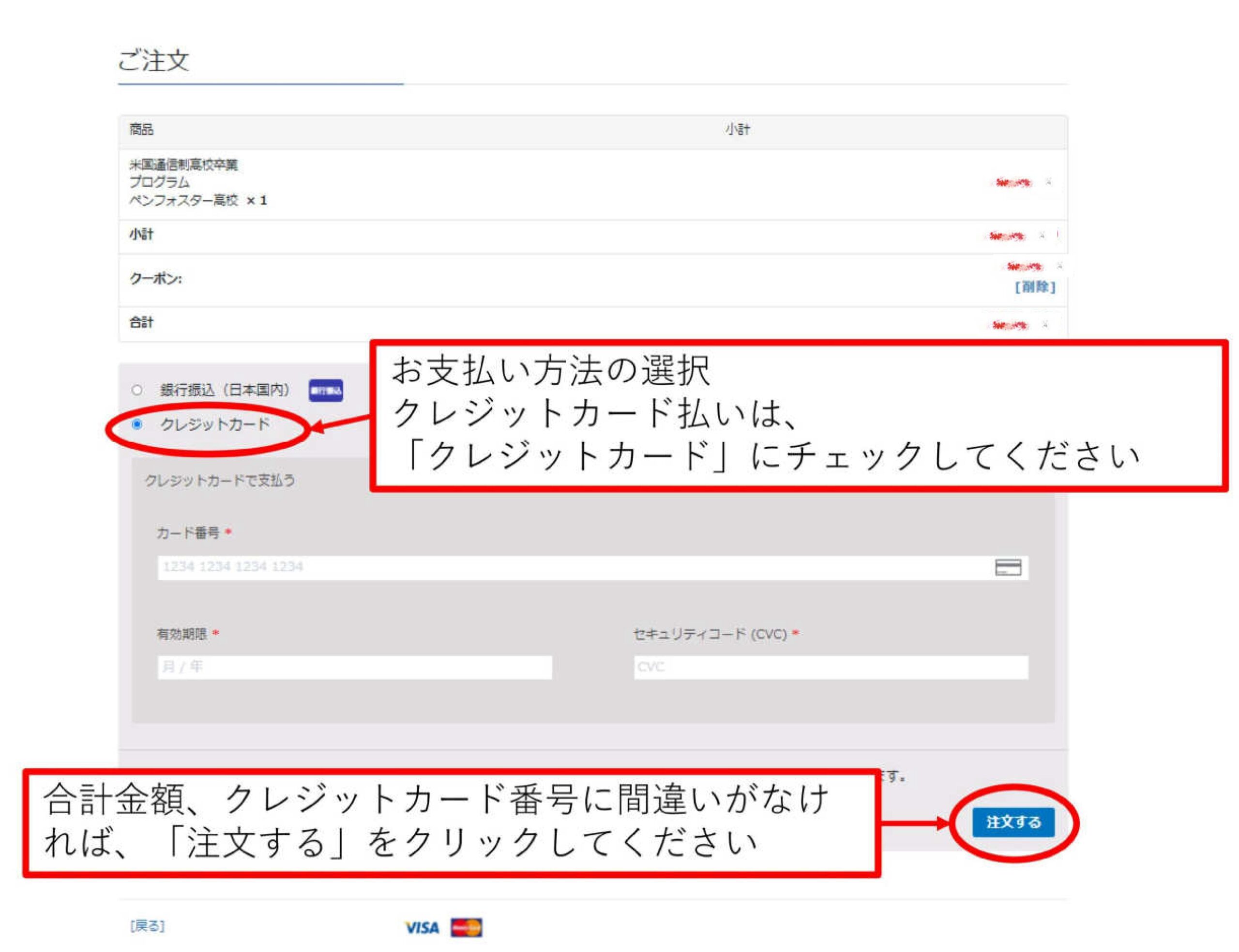
Task: Click the Mastercard logo
Action: 466,928
